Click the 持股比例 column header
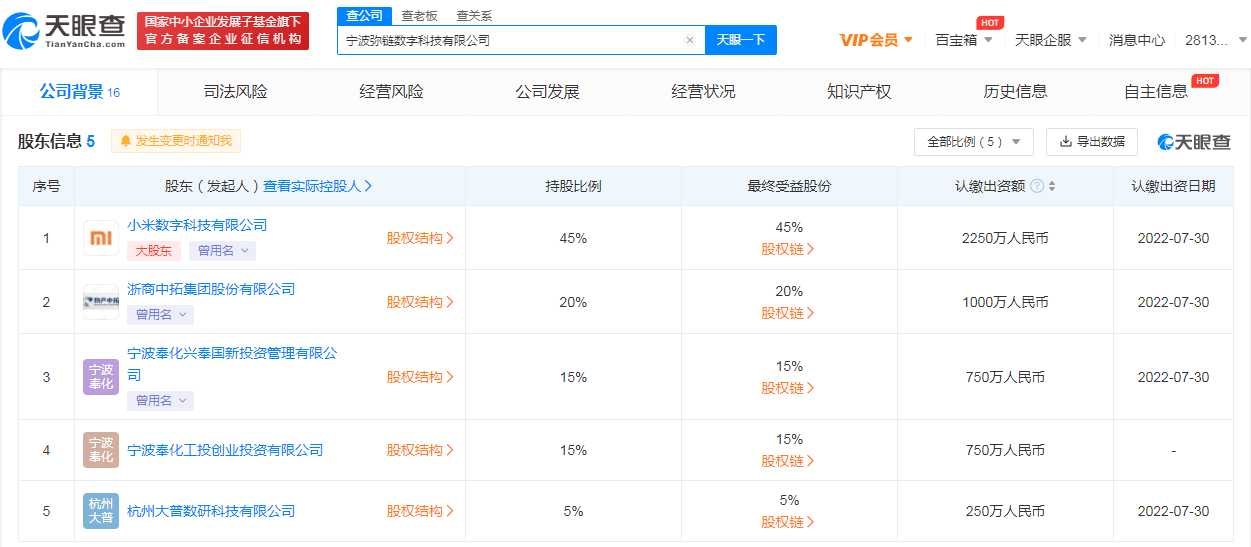Screen dimensions: 1251x547 pos(573,186)
